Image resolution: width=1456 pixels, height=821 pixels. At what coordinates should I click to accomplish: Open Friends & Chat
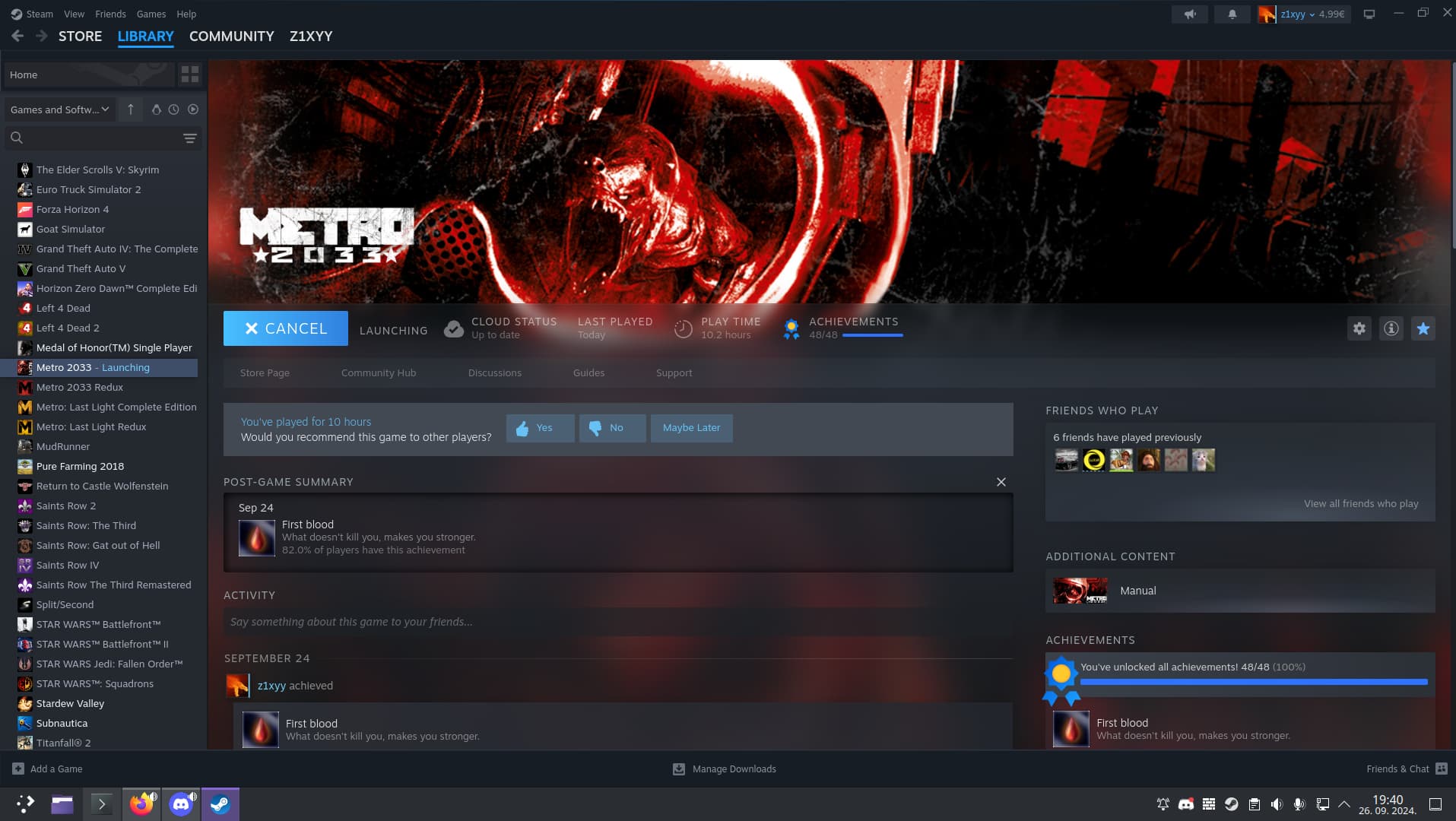(x=1407, y=769)
